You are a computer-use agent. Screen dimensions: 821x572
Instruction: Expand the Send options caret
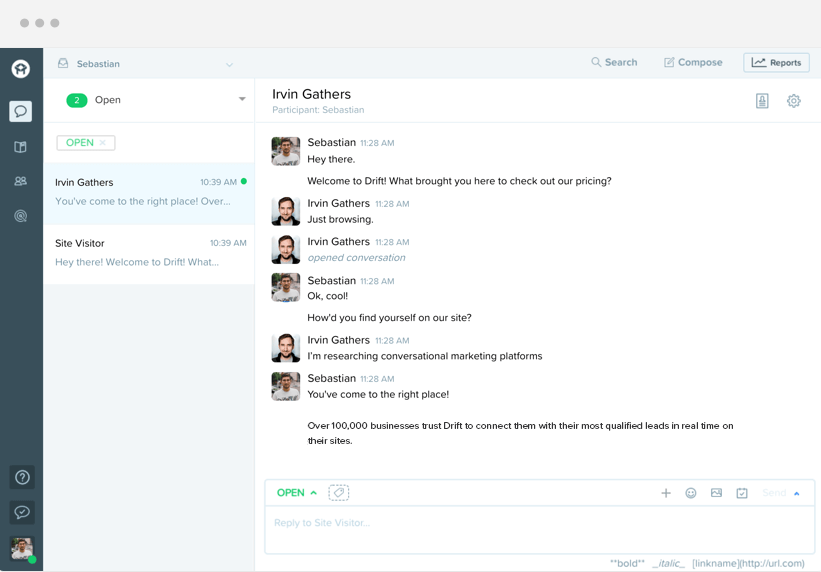pyautogui.click(x=797, y=493)
